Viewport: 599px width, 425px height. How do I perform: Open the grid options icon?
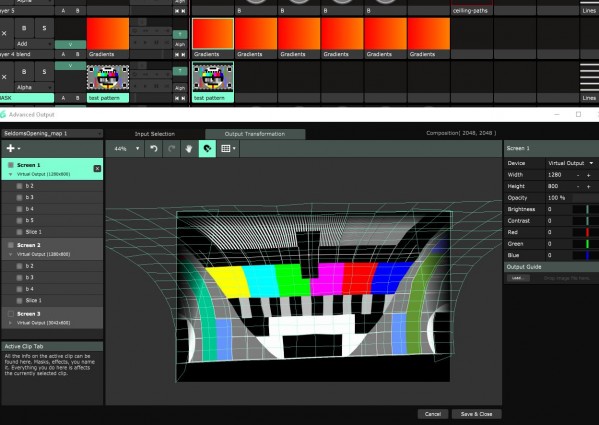pos(228,149)
